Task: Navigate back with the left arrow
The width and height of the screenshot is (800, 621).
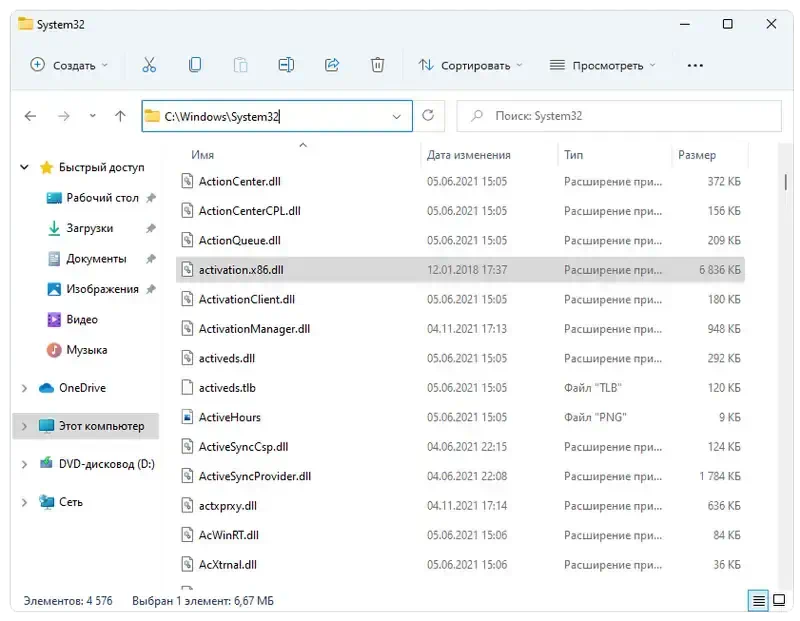Action: click(x=31, y=116)
